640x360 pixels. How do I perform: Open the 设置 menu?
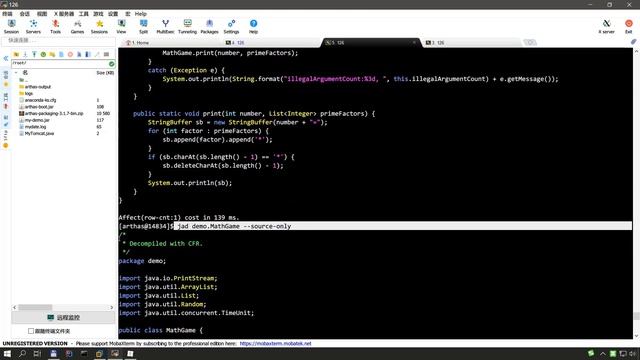[113, 14]
